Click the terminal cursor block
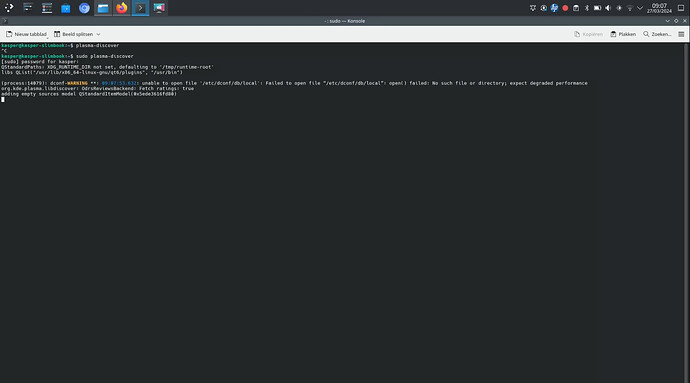 [x=3, y=99]
